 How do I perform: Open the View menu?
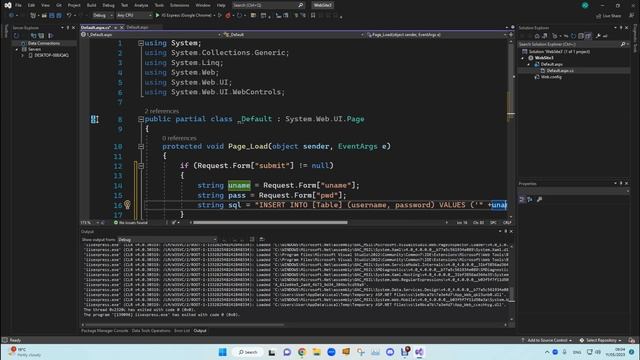45,5
